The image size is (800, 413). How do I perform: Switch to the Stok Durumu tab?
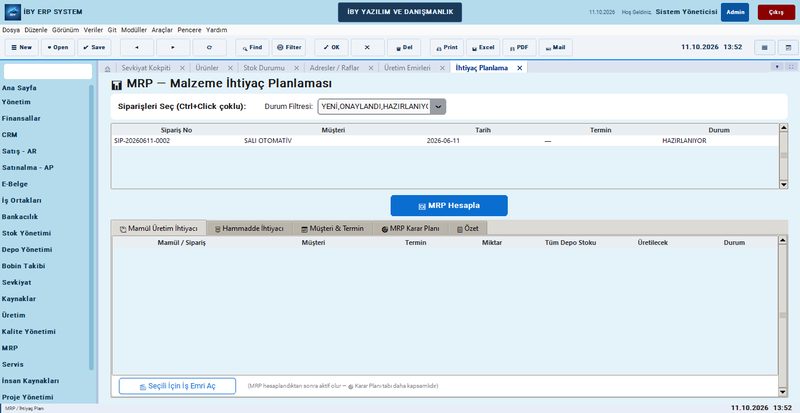coord(264,67)
